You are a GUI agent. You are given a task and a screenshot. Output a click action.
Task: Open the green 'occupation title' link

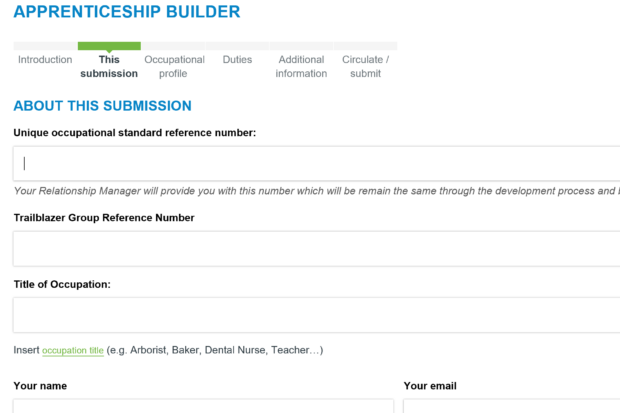coord(73,350)
